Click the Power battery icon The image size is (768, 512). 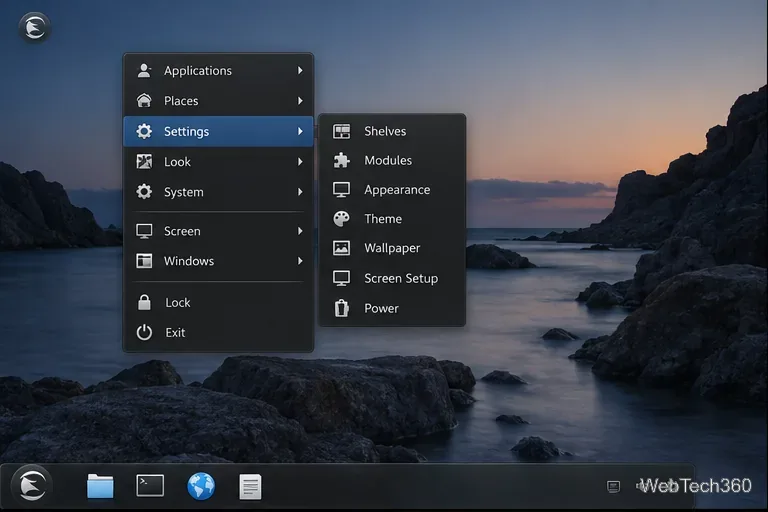coord(341,308)
